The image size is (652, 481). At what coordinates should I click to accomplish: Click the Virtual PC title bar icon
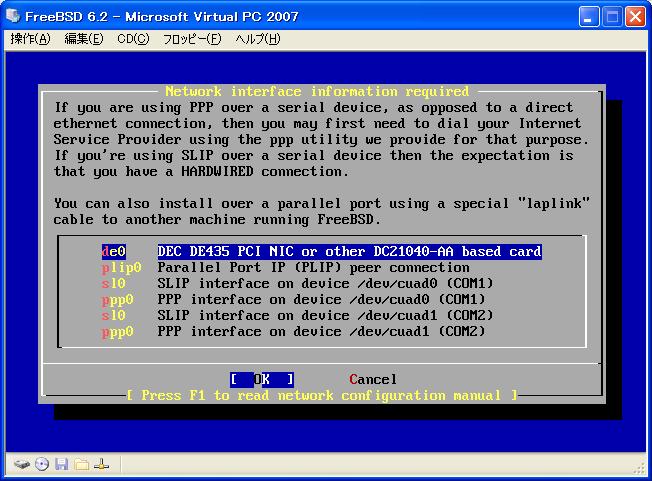(x=13, y=16)
